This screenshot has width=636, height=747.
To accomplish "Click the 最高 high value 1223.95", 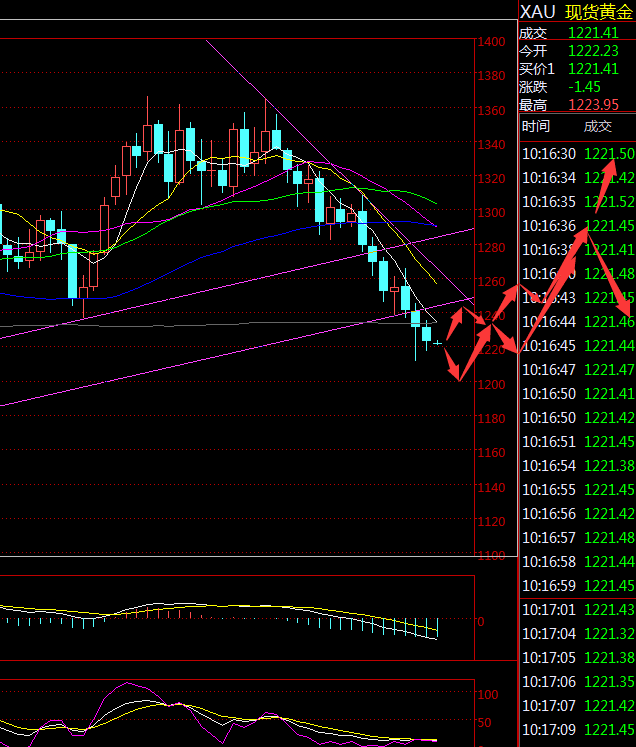I will 593,104.
